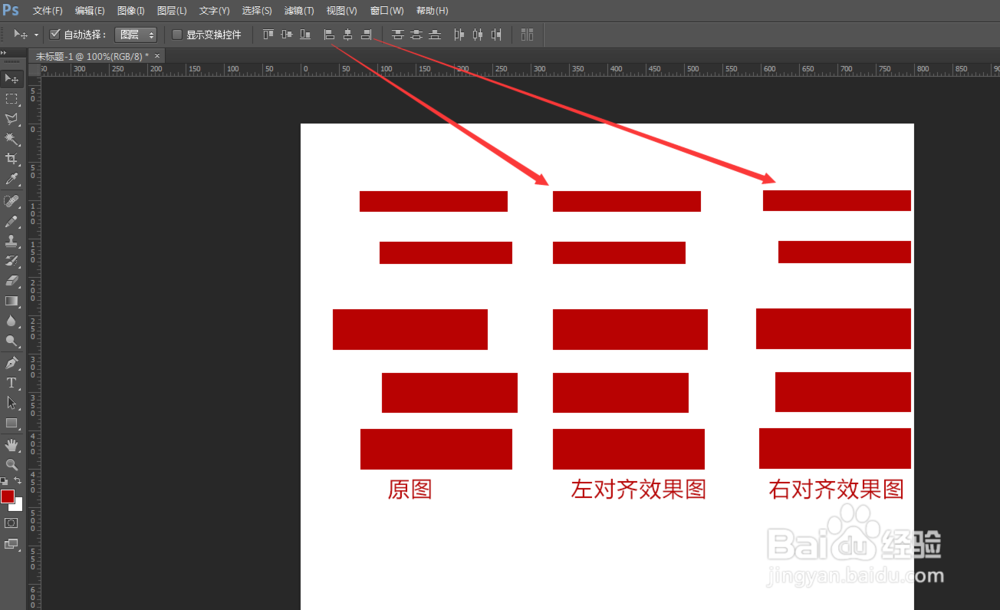
Task: Open the 文件 menu
Action: (x=47, y=10)
